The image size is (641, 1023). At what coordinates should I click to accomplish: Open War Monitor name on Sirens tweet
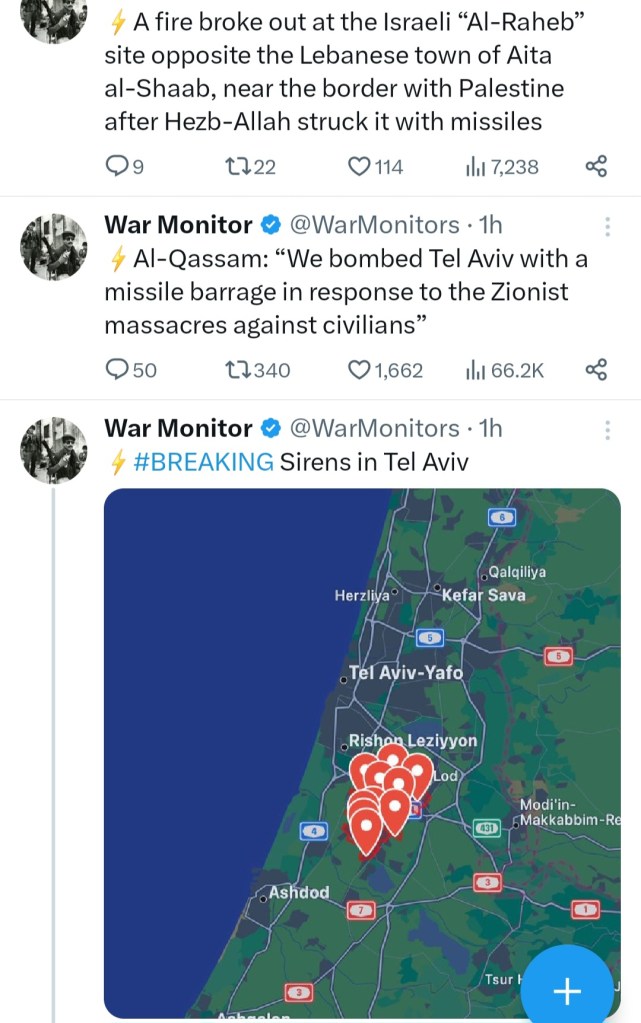tap(178, 429)
